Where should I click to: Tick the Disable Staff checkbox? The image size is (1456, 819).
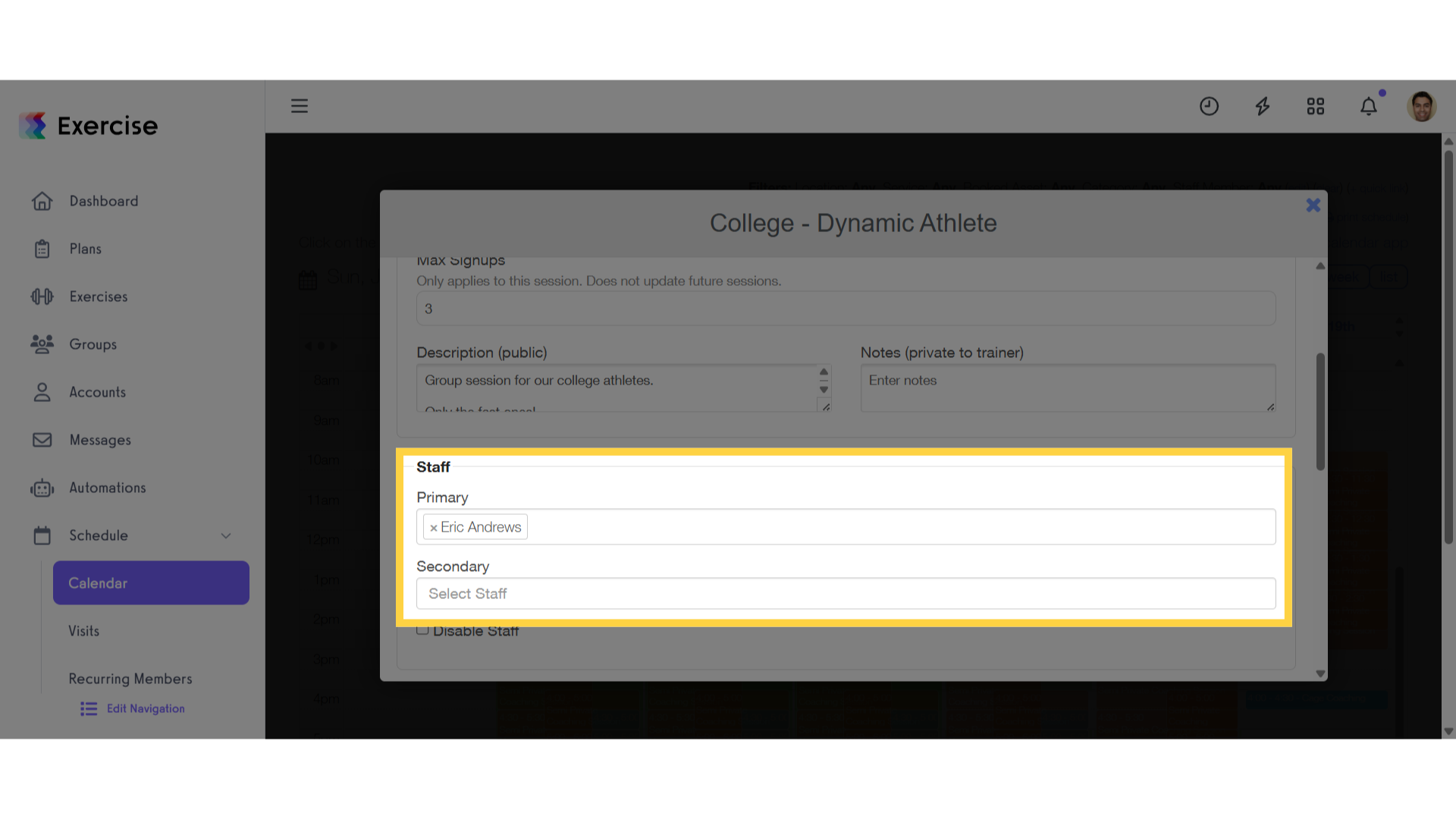tap(422, 630)
